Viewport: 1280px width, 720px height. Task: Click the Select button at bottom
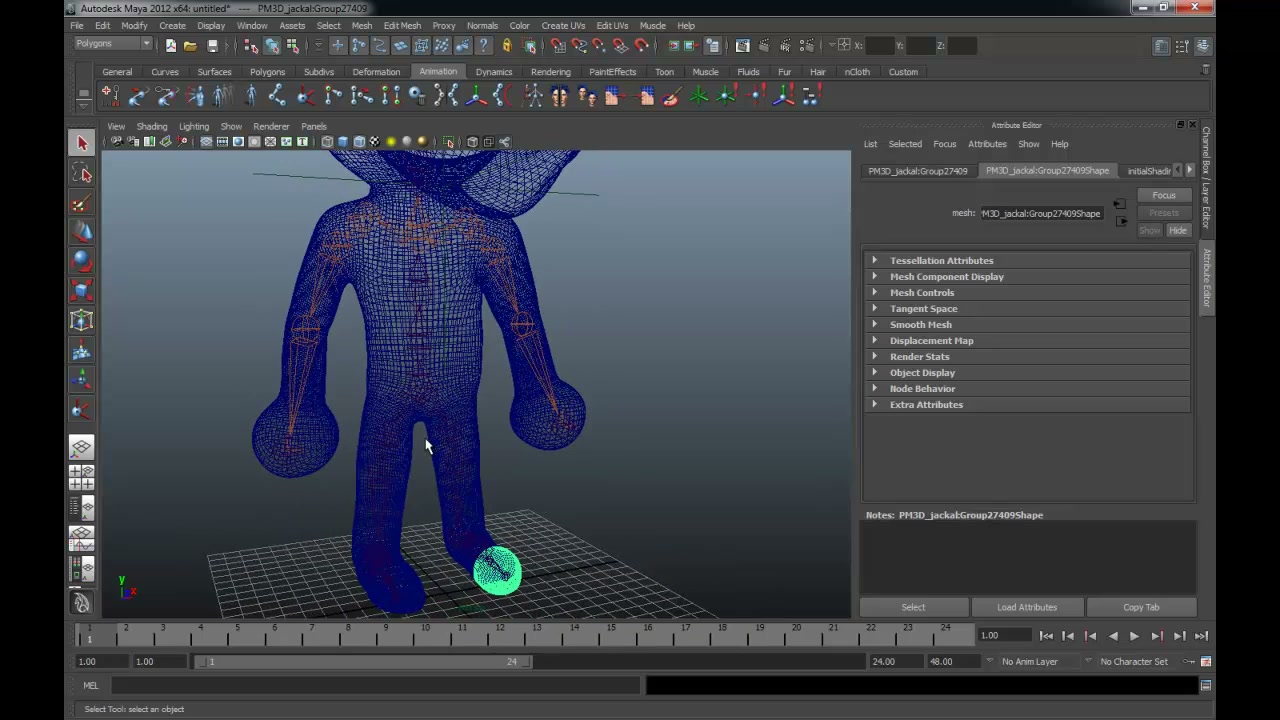[x=913, y=607]
